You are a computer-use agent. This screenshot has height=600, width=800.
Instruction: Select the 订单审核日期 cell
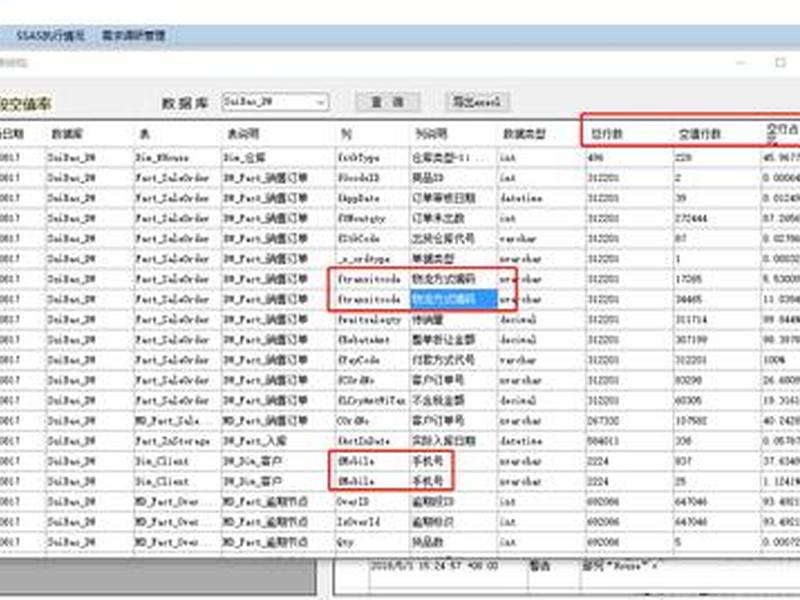[454, 198]
